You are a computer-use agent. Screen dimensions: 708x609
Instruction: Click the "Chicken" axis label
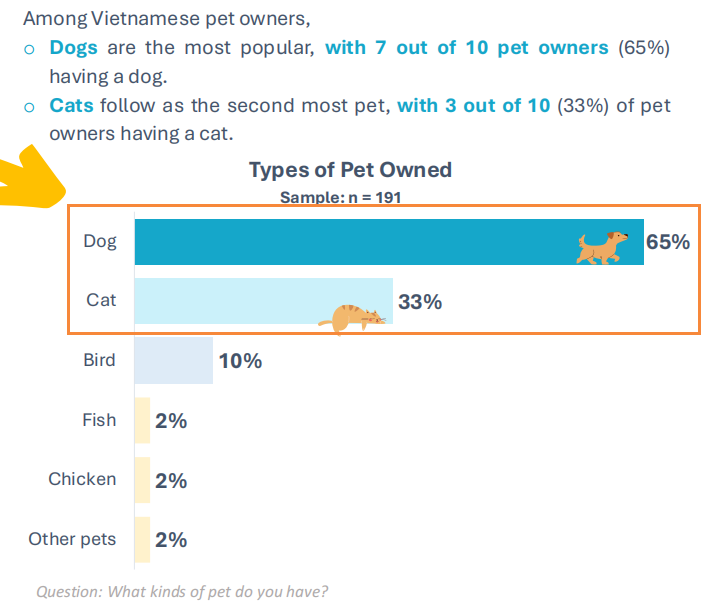coord(82,479)
